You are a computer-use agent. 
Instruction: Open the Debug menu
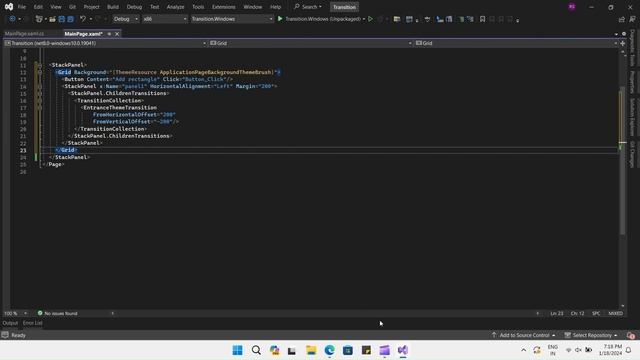click(134, 7)
